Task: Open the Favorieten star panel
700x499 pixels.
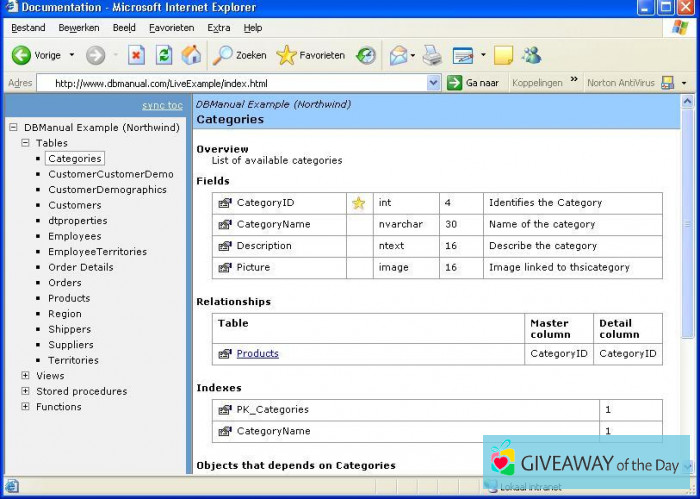Action: tap(311, 55)
